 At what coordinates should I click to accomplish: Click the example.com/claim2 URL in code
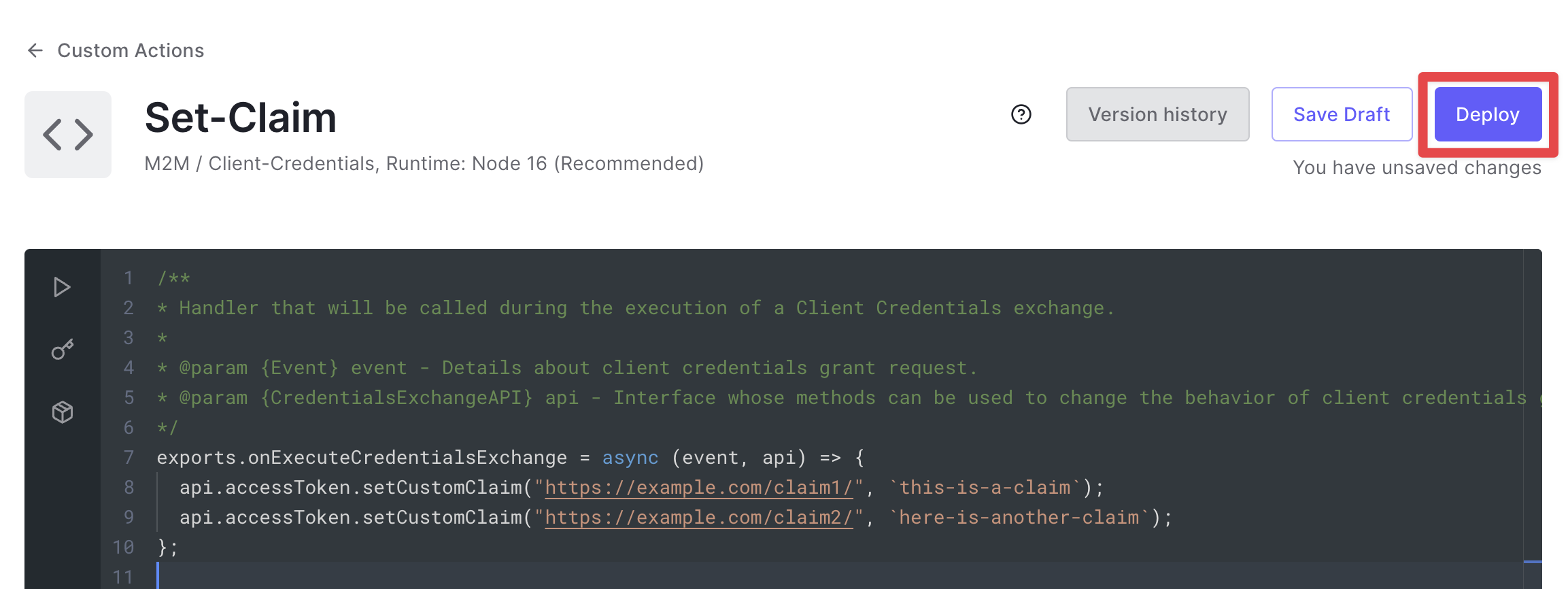pyautogui.click(x=699, y=518)
